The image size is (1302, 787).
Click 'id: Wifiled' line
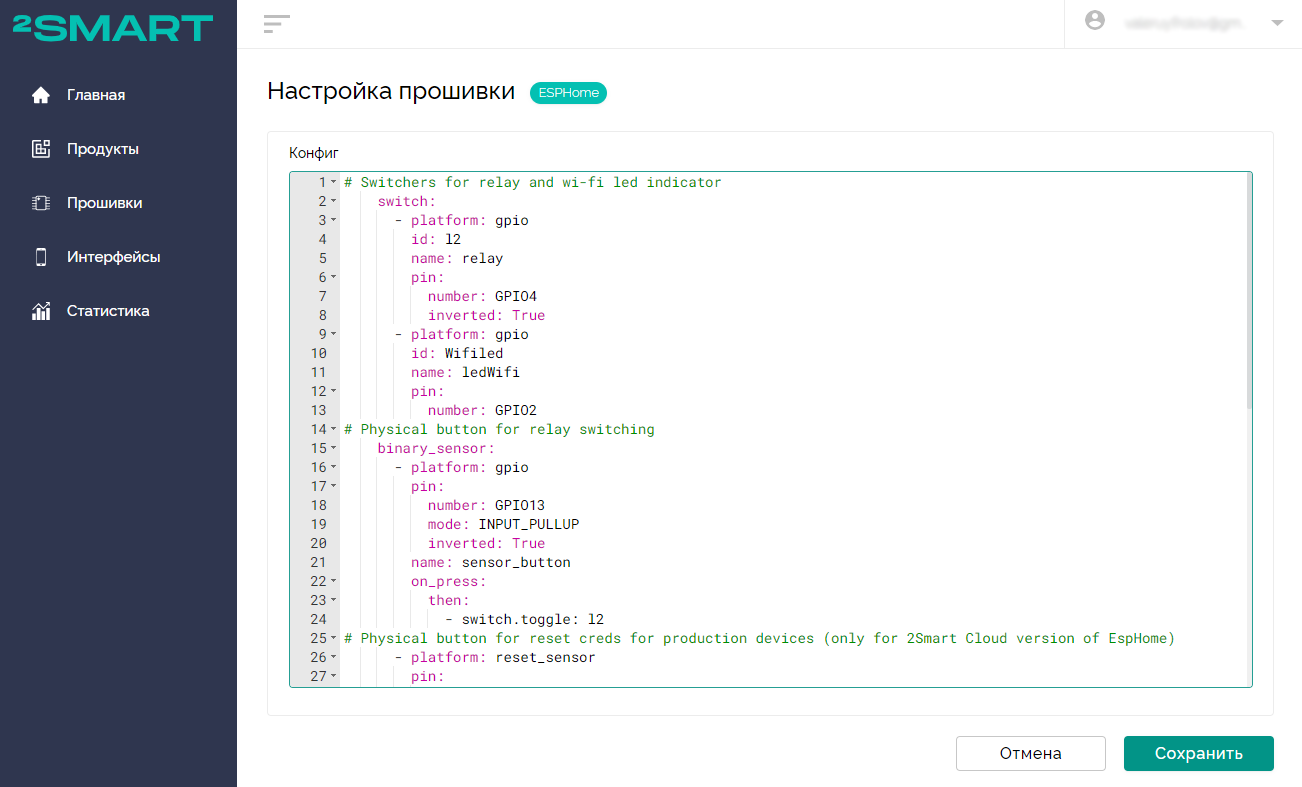[457, 354]
